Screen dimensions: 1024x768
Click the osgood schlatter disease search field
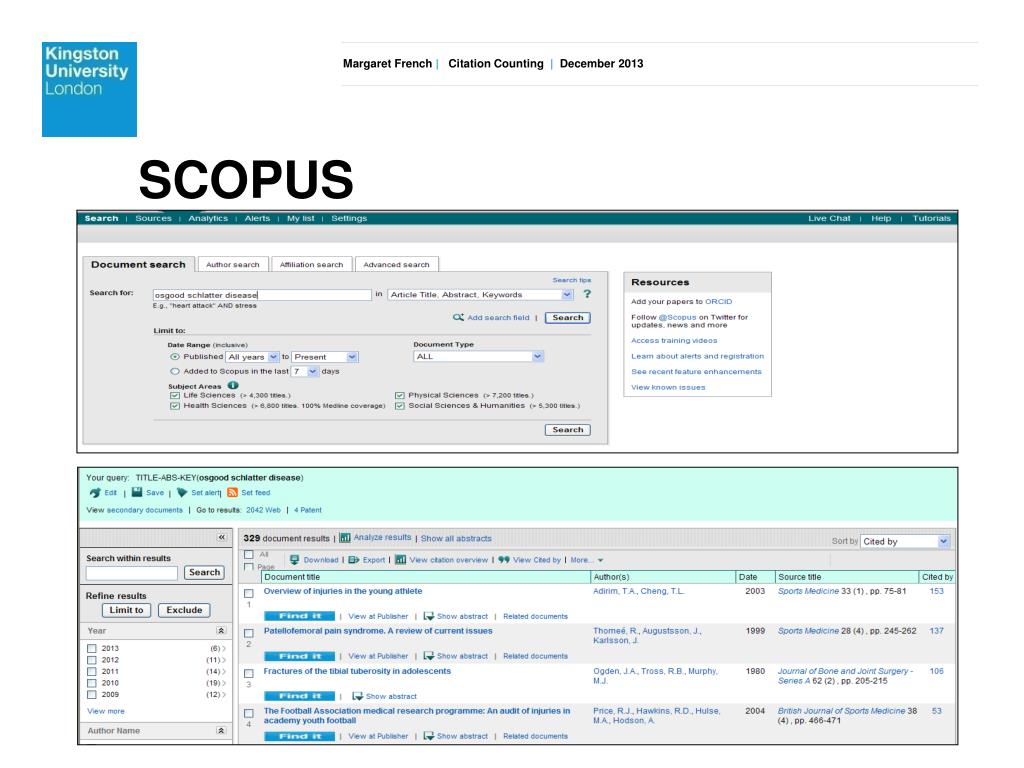pos(262,295)
